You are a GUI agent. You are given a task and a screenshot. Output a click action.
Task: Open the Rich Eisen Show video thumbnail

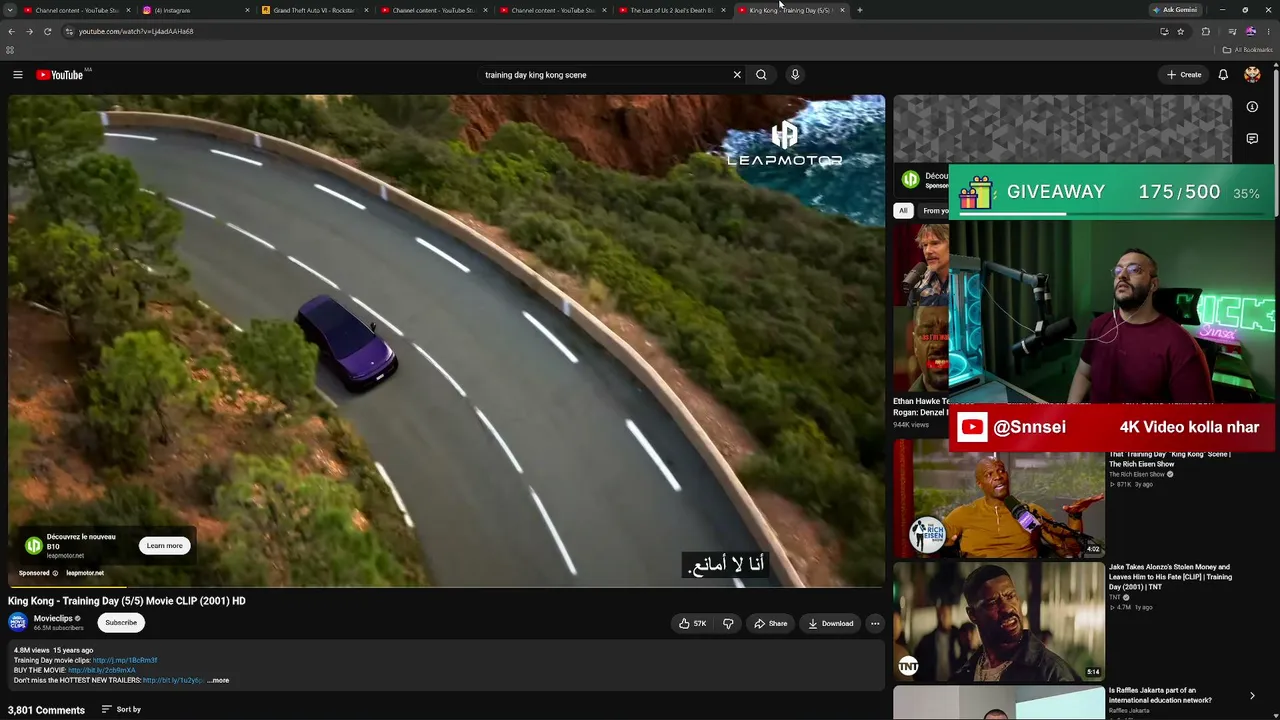(999, 498)
